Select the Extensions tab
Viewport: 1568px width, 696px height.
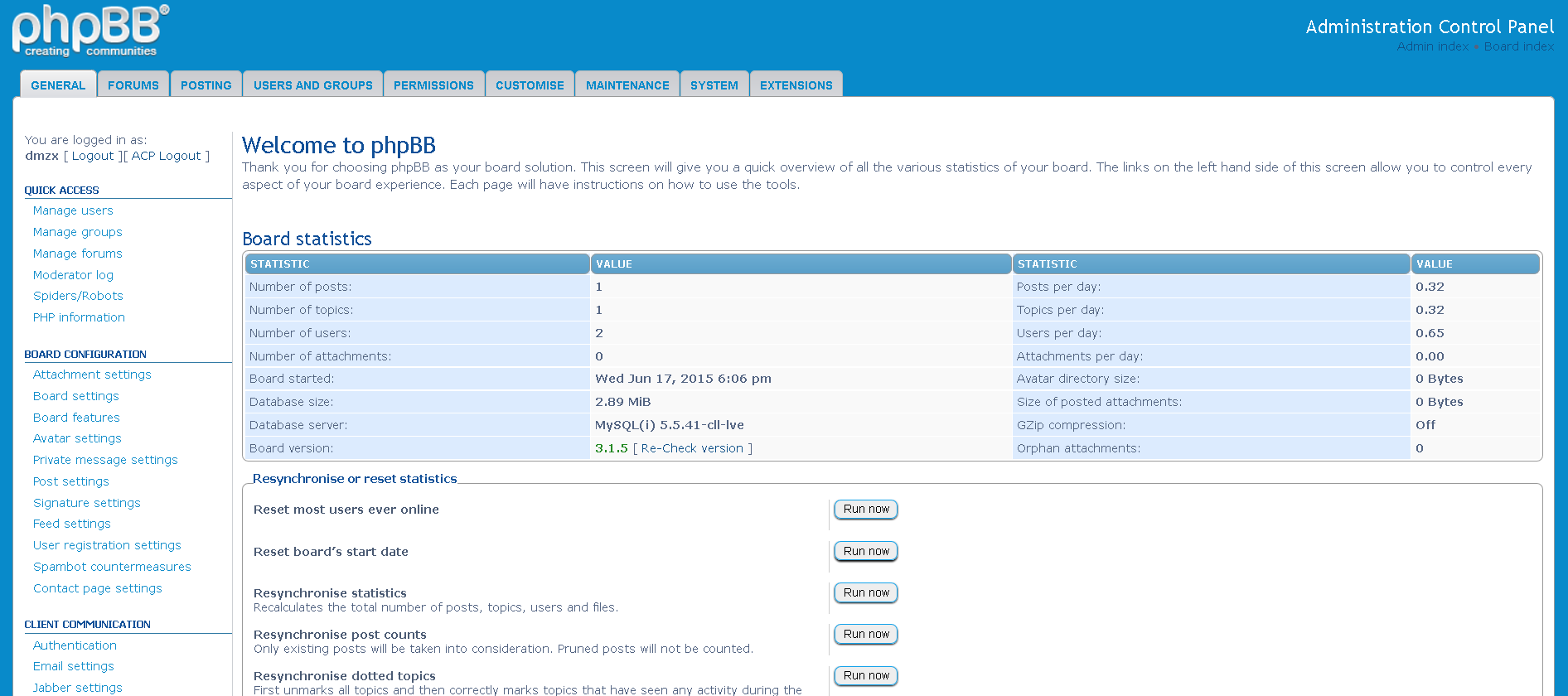pyautogui.click(x=796, y=85)
